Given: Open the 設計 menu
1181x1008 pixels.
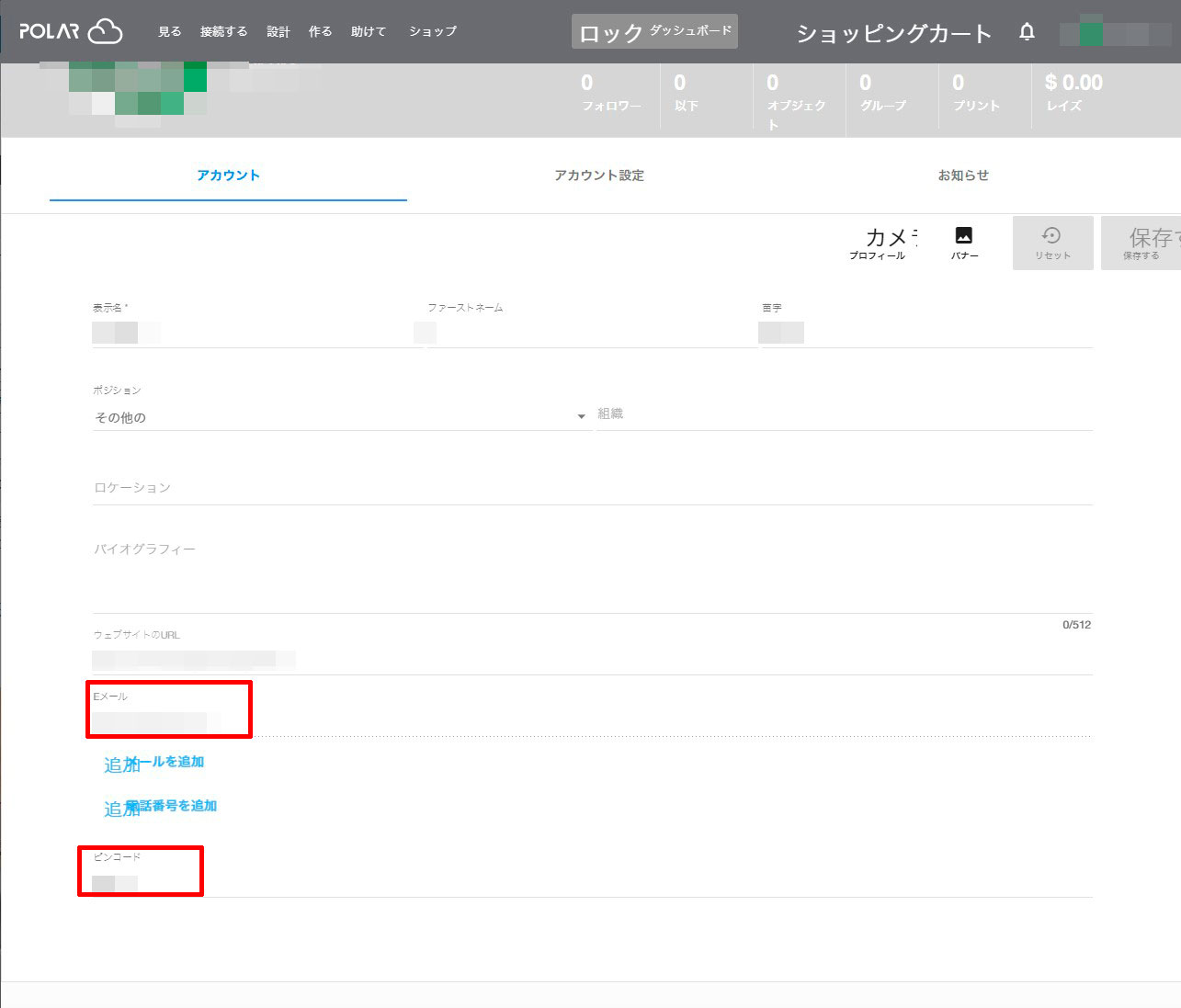Looking at the screenshot, I should click(278, 31).
